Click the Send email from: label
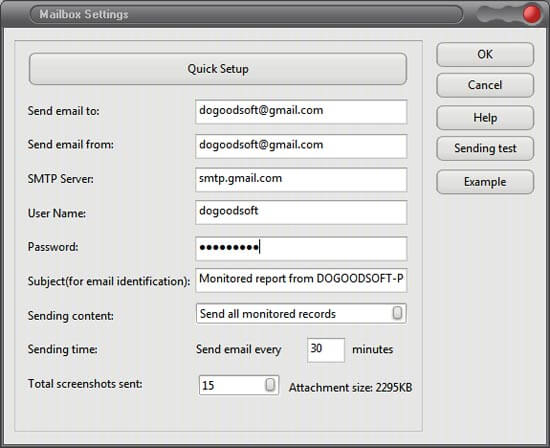This screenshot has width=550, height=448. [x=71, y=145]
